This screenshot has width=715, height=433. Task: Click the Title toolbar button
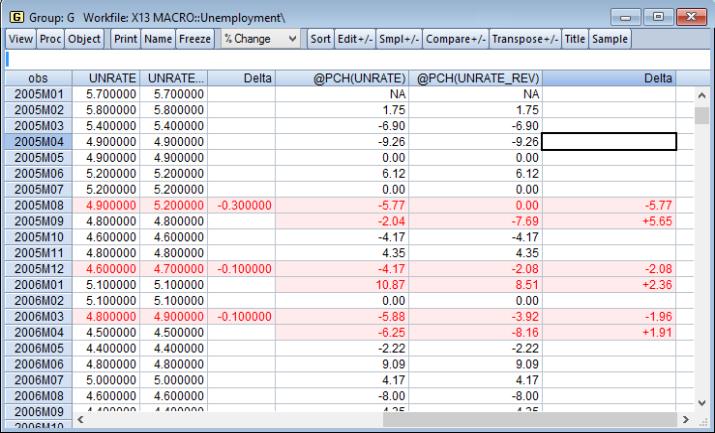pos(573,38)
